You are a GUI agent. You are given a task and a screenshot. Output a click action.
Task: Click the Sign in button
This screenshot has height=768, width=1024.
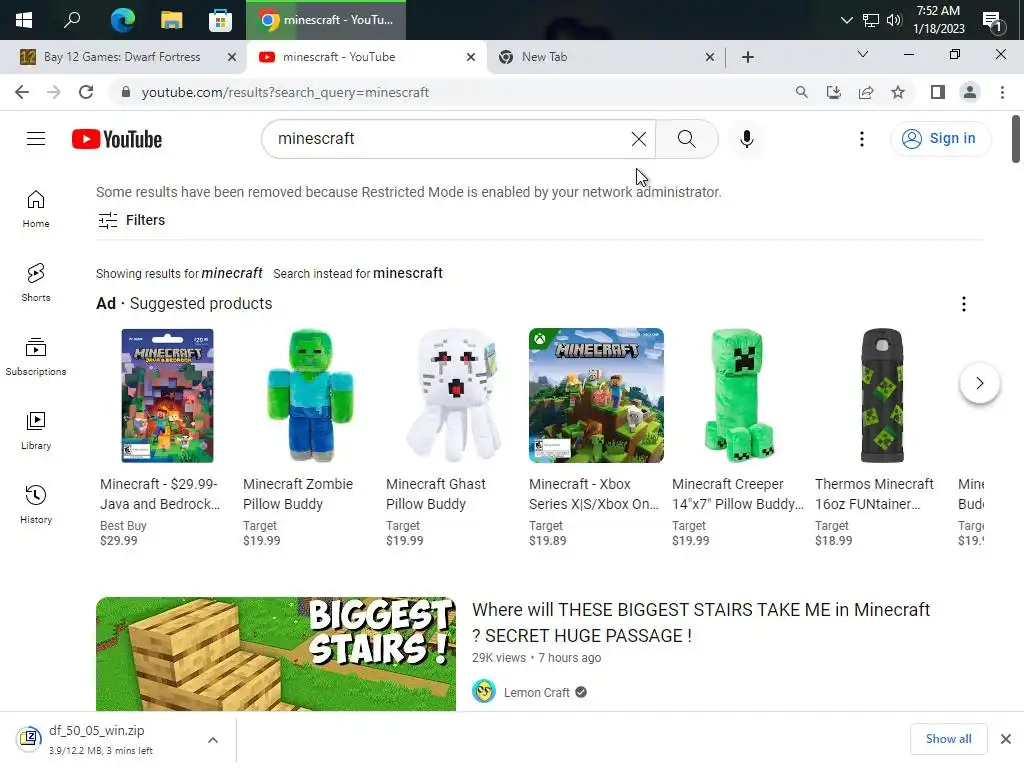940,138
